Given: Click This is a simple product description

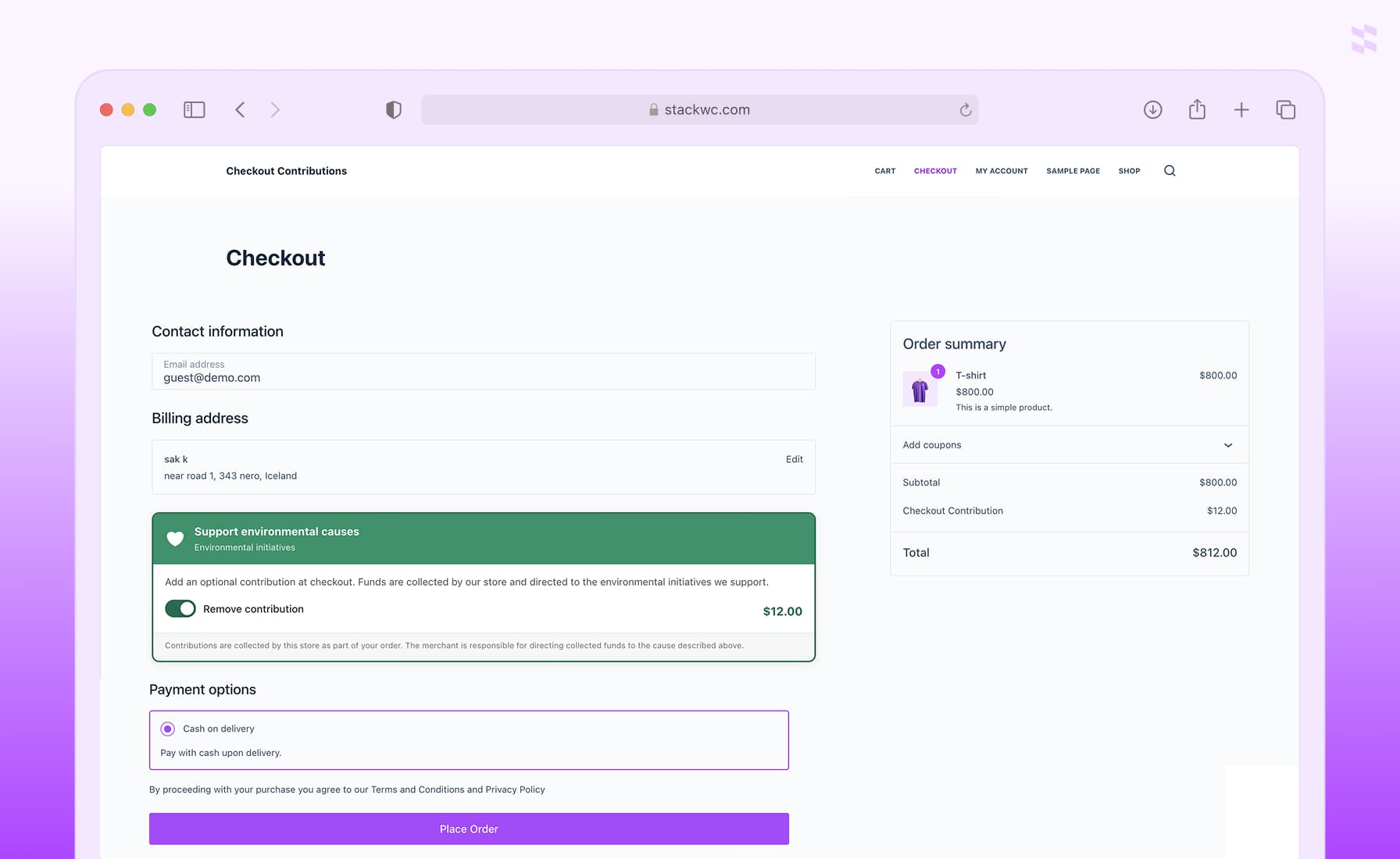Looking at the screenshot, I should [x=1004, y=408].
